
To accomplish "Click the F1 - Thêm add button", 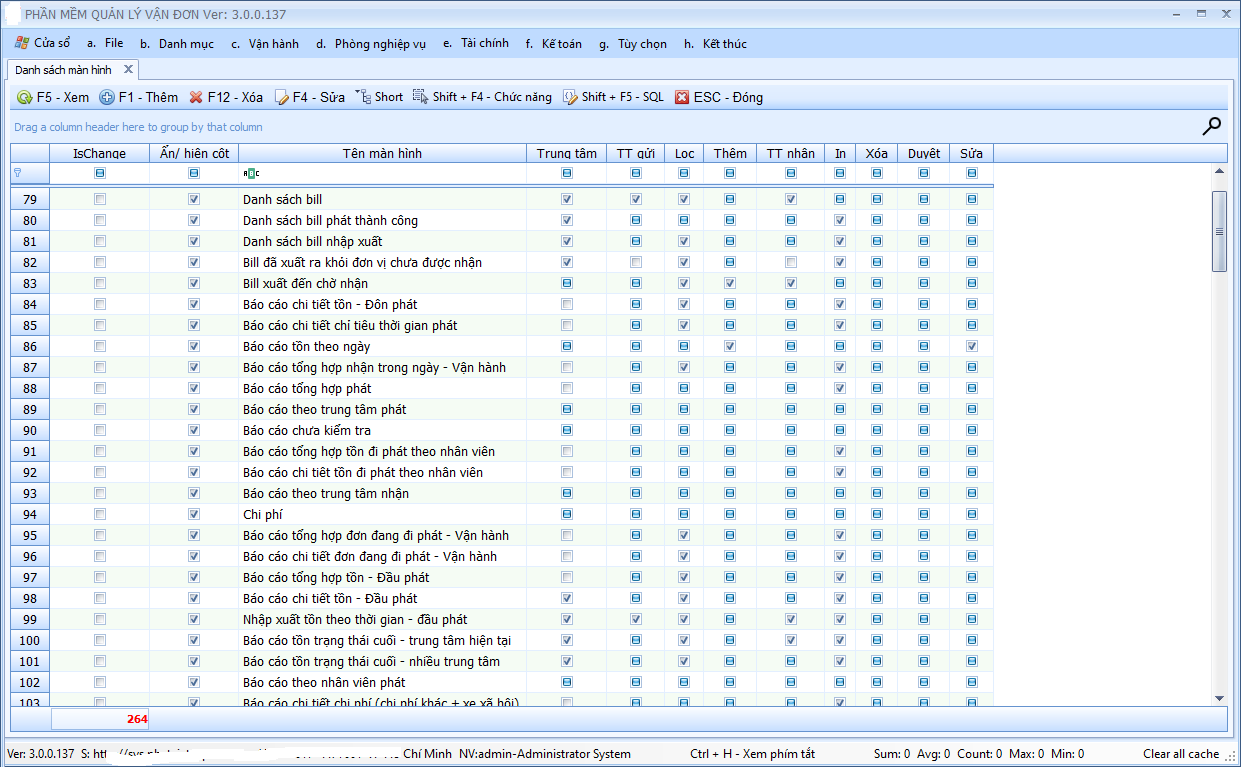I will point(139,97).
